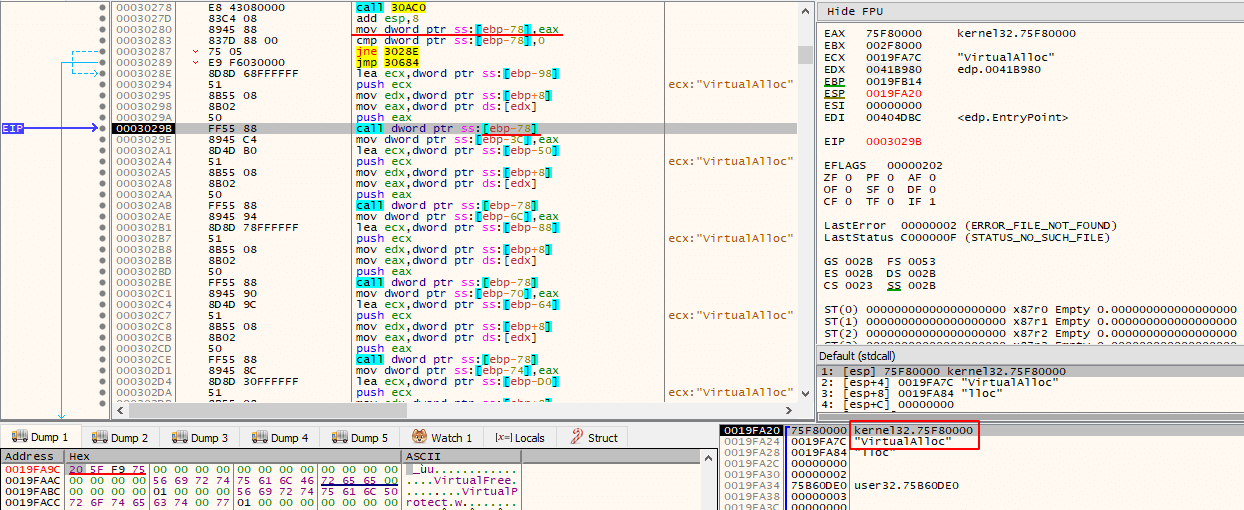Select the Dump 5 tab
This screenshot has width=1244, height=510.
point(360,437)
